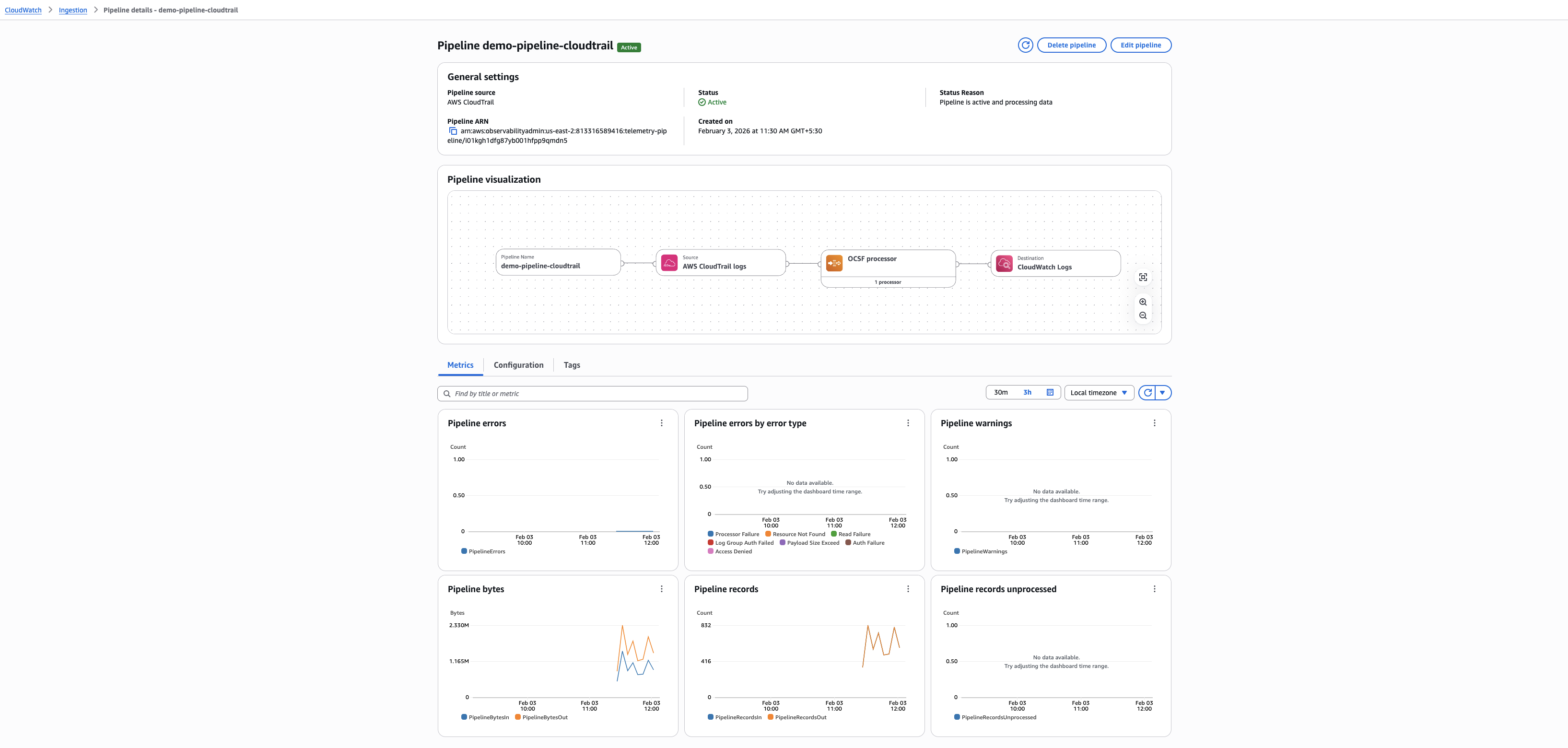Toggle PipelineBytesIn legend swatch
Viewport: 1568px width, 748px height.
coord(465,717)
